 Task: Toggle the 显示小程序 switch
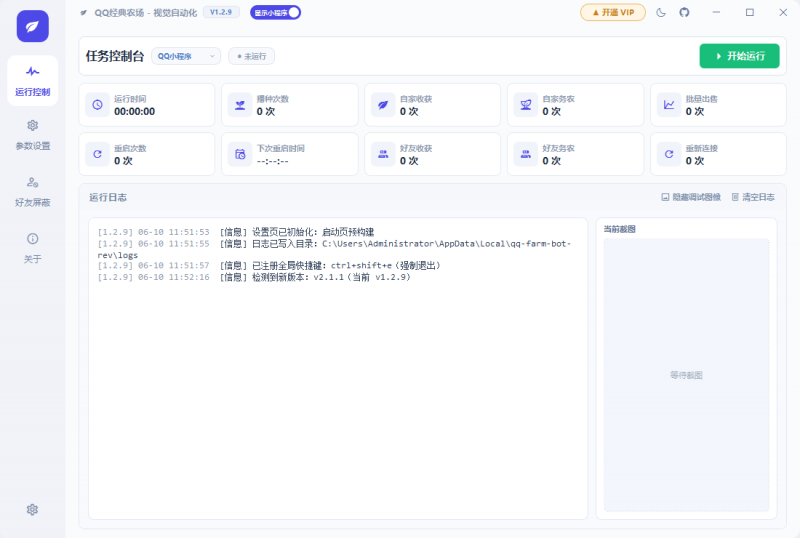coord(276,13)
